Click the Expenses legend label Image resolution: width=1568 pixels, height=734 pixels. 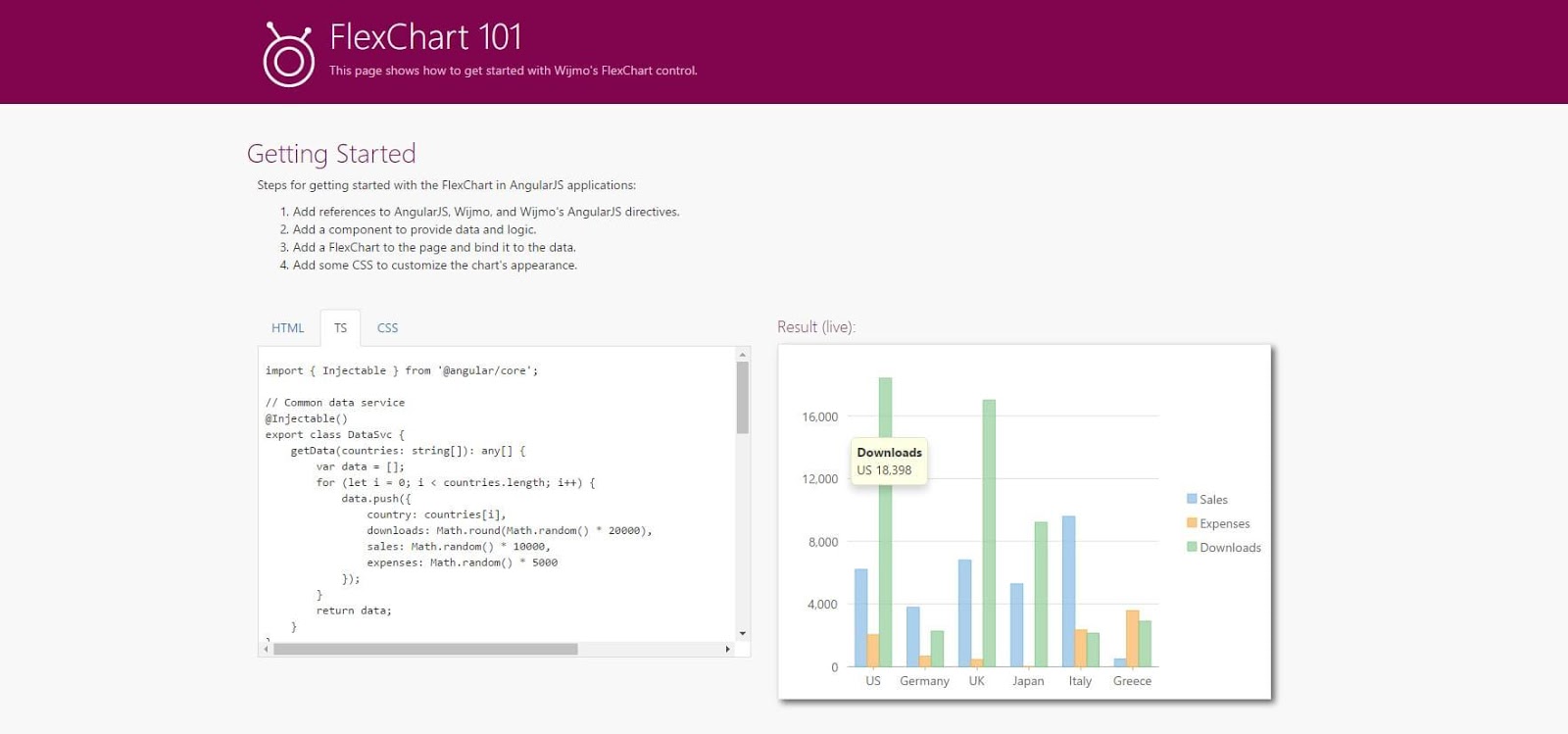1225,523
